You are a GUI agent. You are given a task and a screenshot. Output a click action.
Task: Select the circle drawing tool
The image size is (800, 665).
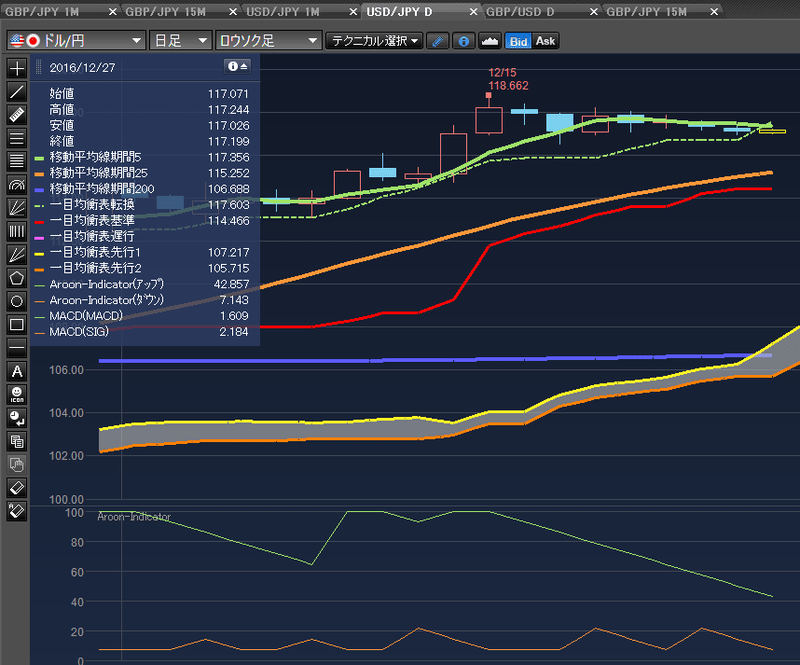coord(17,302)
